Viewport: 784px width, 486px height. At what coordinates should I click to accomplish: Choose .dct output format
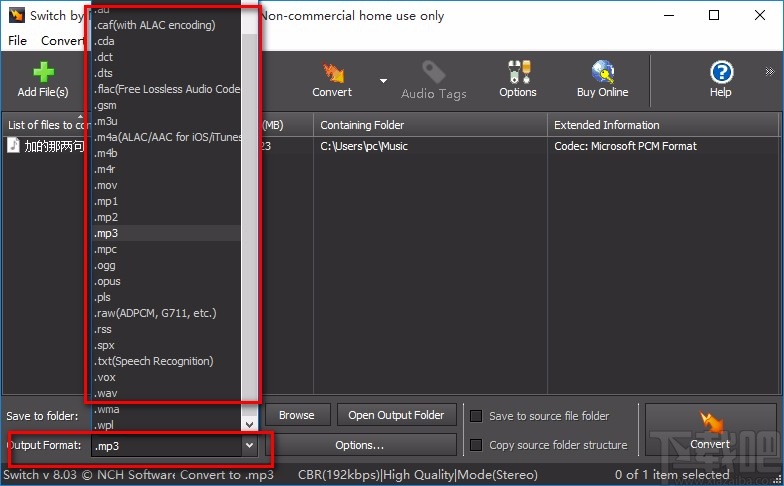166,57
